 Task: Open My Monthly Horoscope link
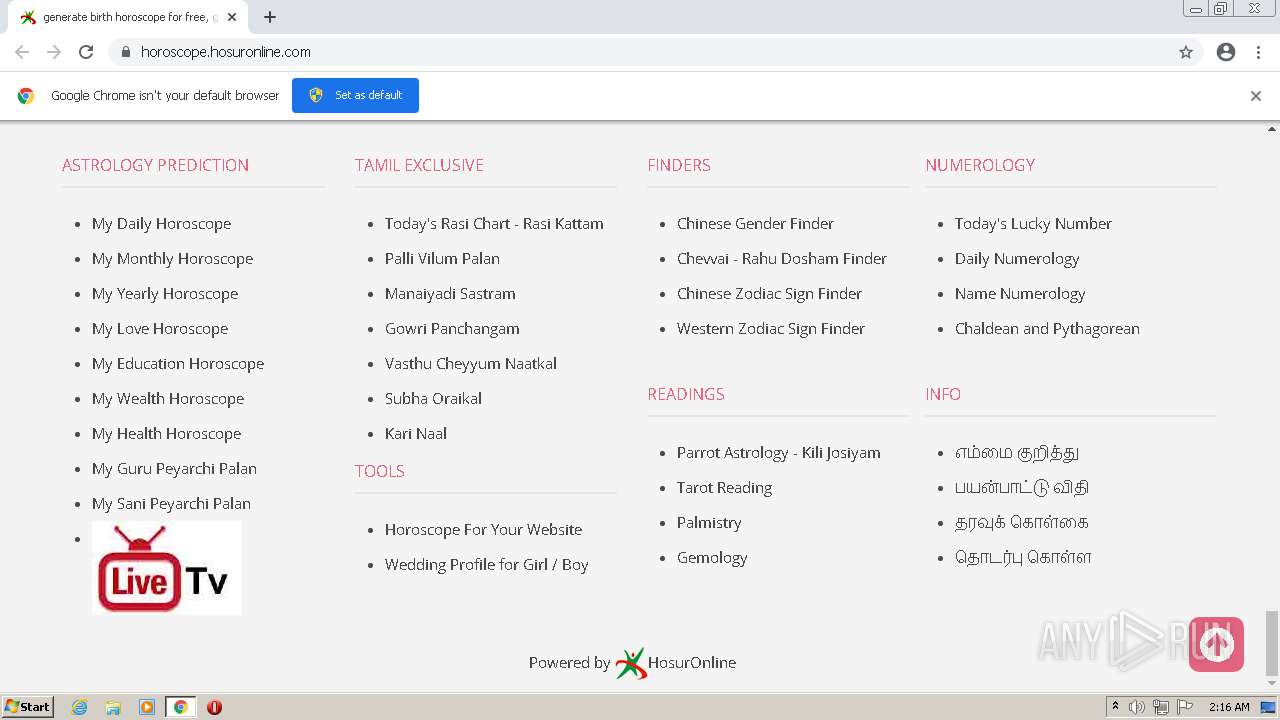point(172,259)
